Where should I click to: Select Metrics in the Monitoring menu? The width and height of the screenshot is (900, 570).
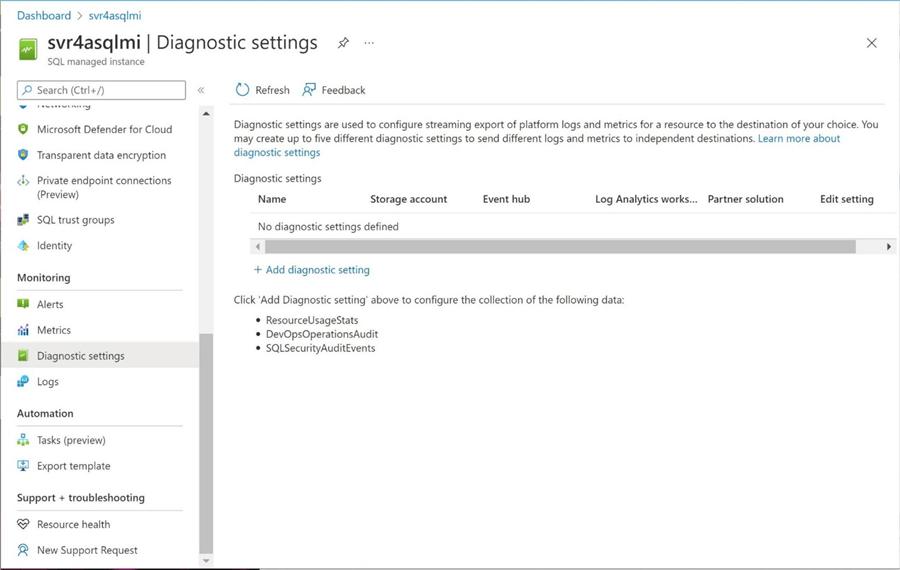coord(54,330)
